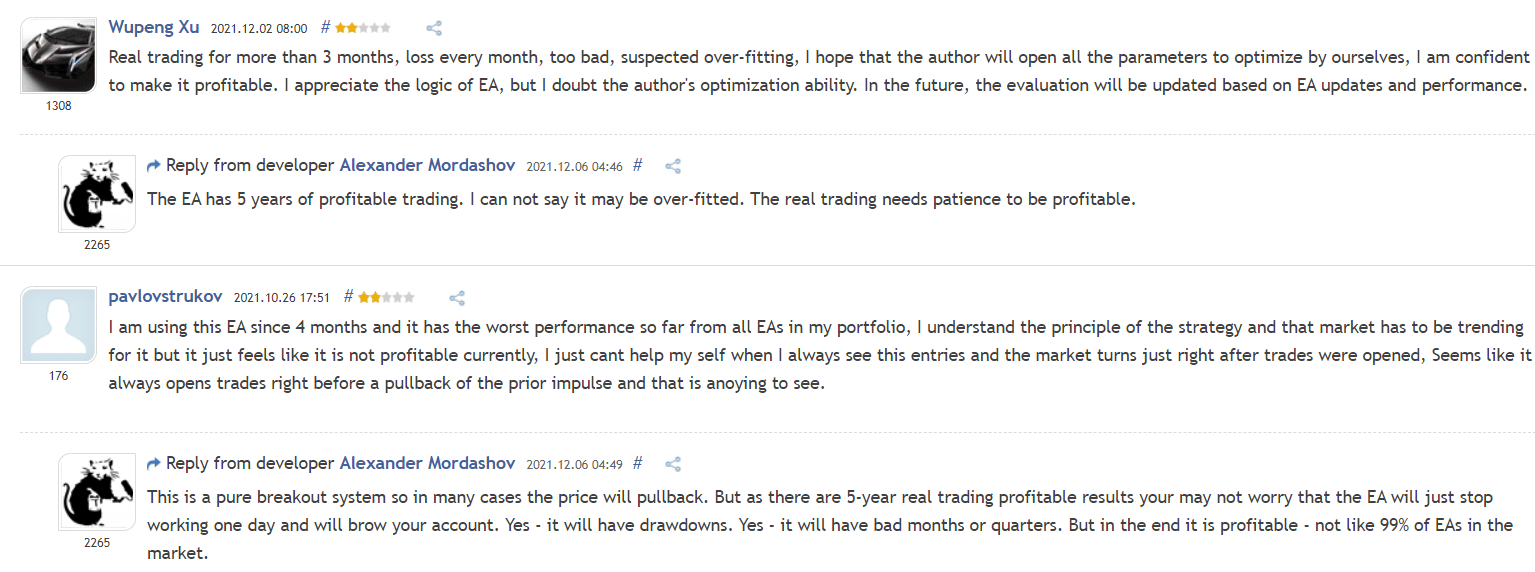The width and height of the screenshot is (1535, 572).
Task: Click the # permalink beside 2021.12.06 04:49
Action: click(x=638, y=463)
